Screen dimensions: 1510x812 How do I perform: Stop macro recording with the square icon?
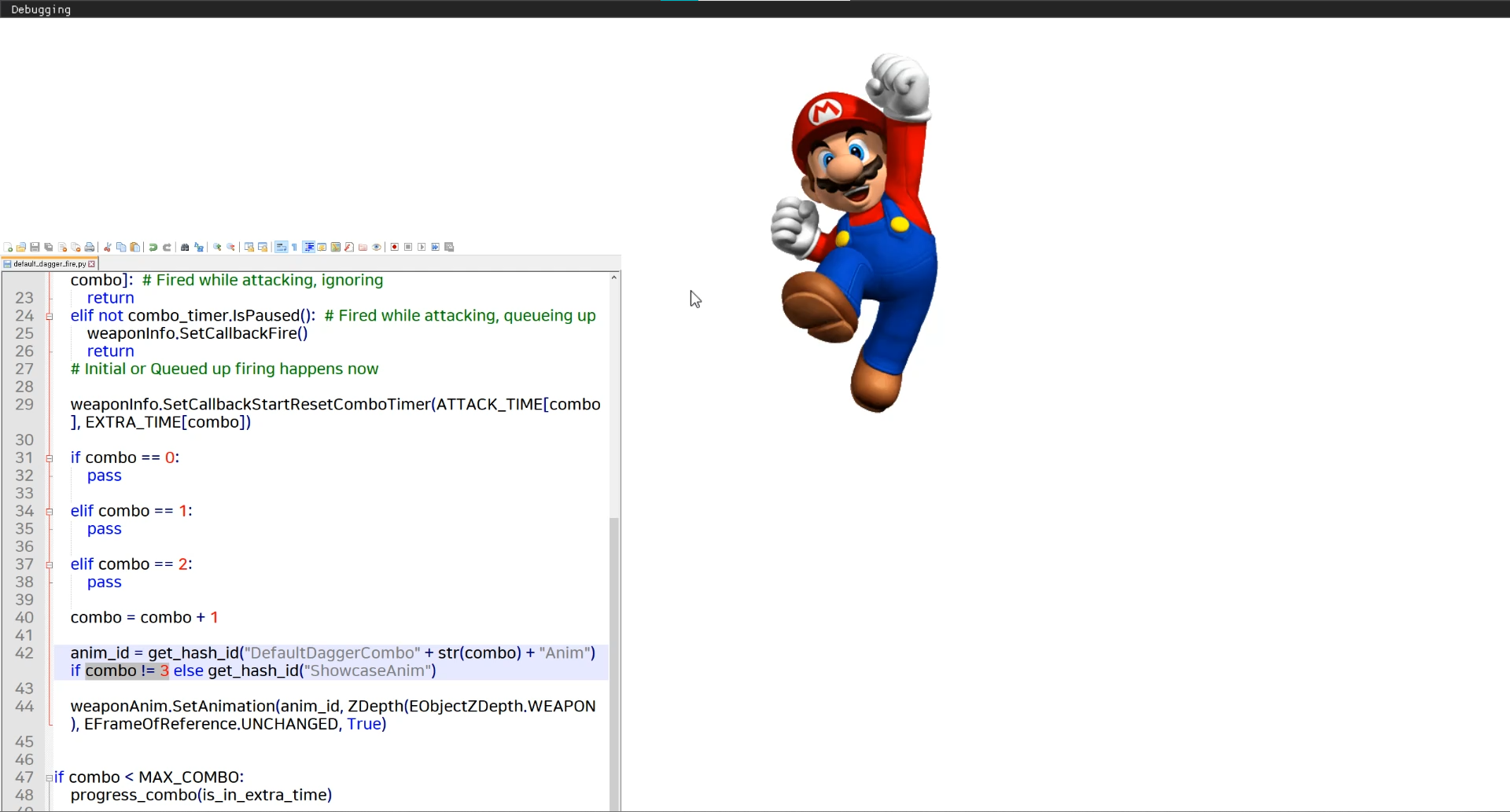click(x=408, y=248)
